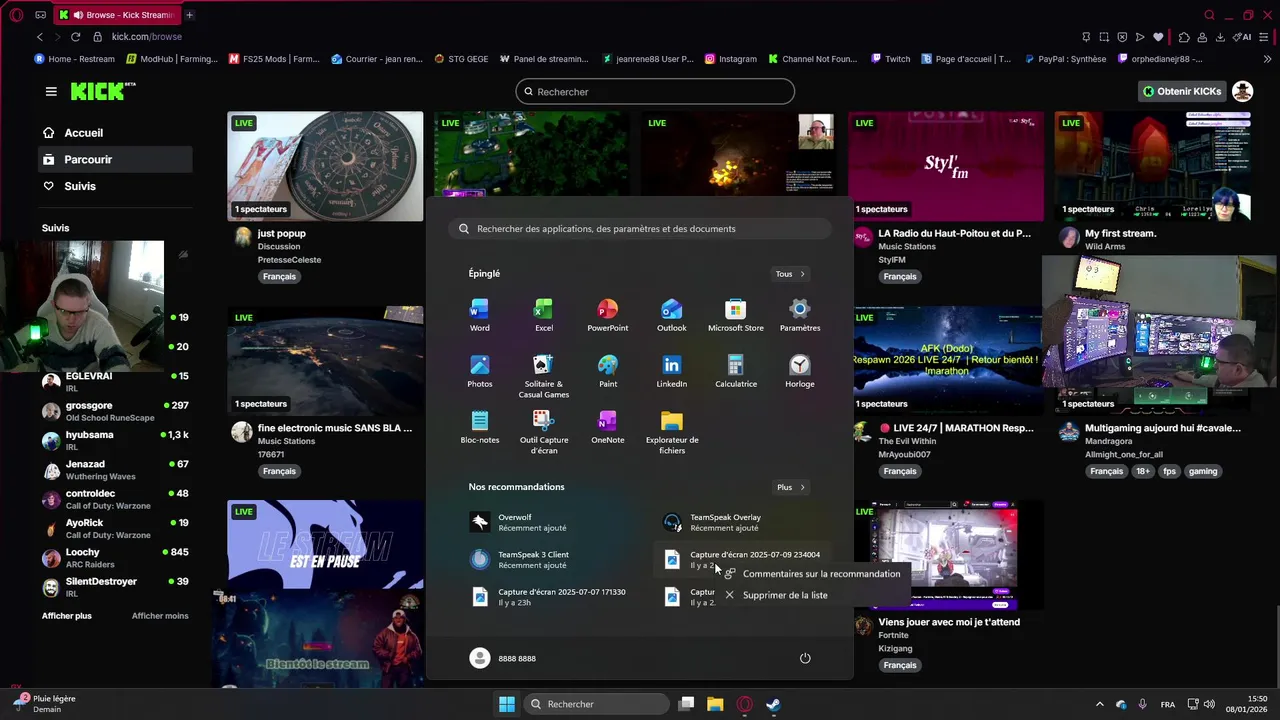Open PayPal : Synthèse bookmark
This screenshot has width=1280, height=720.
click(1065, 59)
